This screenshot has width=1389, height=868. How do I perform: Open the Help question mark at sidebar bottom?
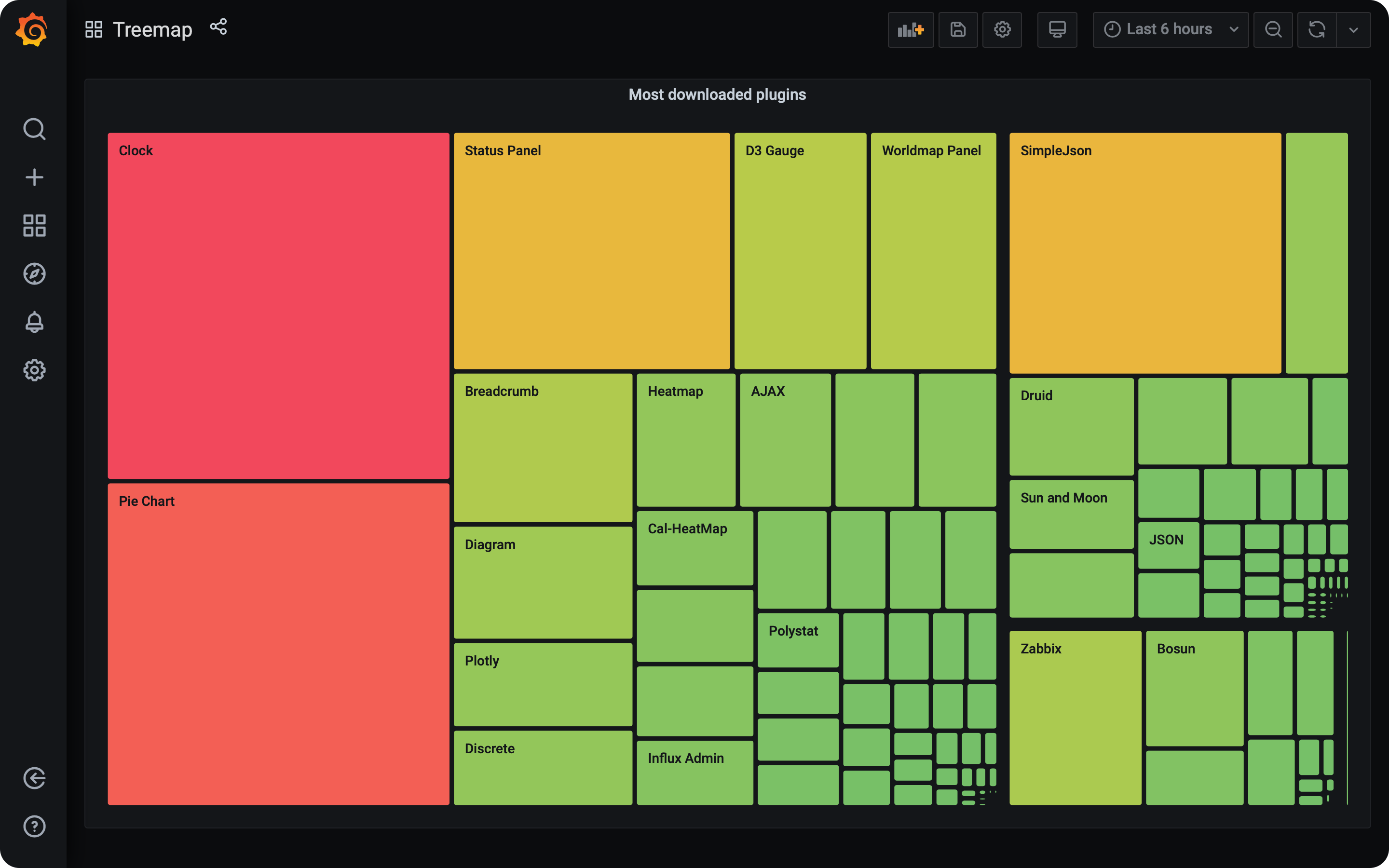coord(34,827)
